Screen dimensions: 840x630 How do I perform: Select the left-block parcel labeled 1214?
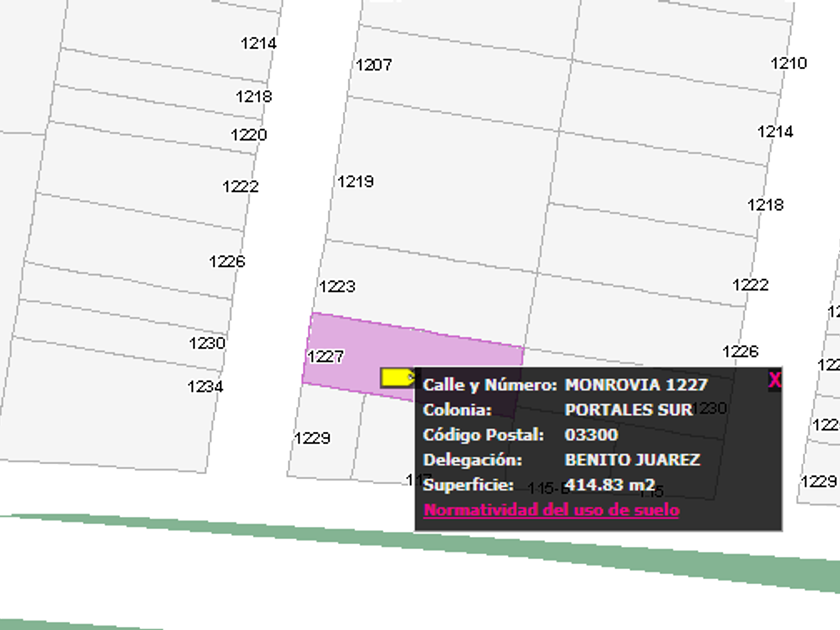[259, 43]
